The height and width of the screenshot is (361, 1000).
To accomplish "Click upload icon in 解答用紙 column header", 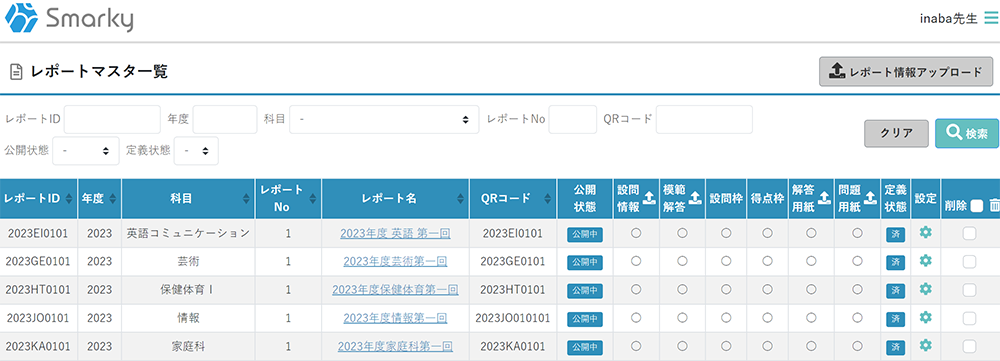I will coord(824,198).
